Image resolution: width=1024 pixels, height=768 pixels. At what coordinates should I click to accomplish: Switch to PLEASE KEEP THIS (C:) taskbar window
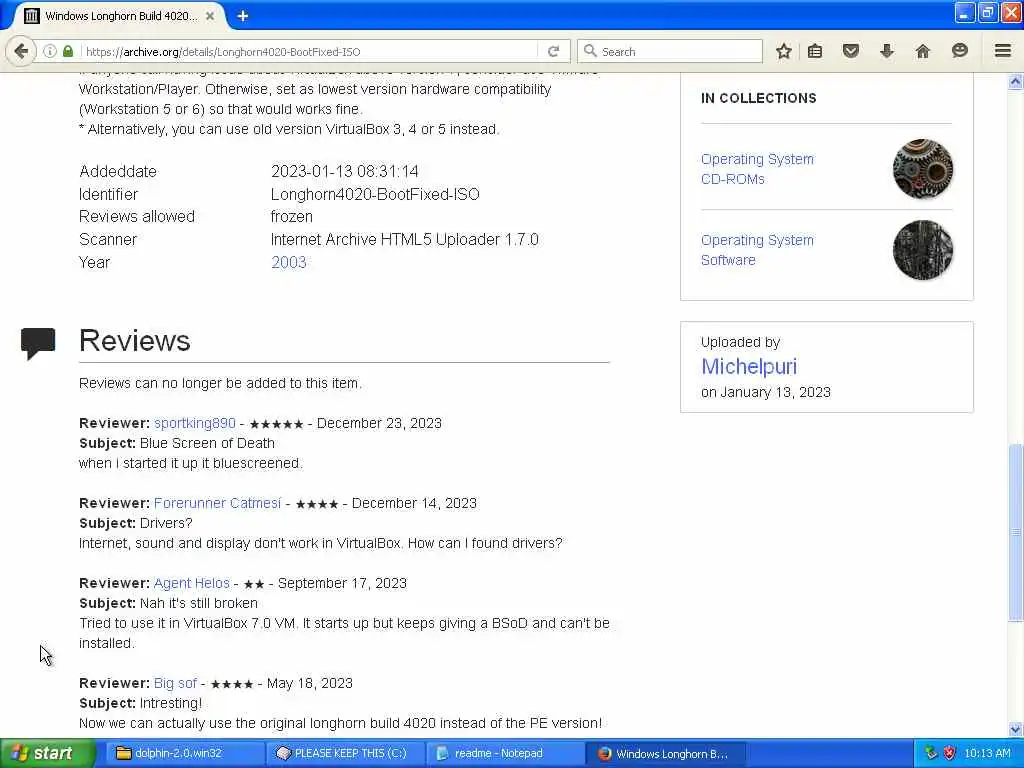point(345,753)
